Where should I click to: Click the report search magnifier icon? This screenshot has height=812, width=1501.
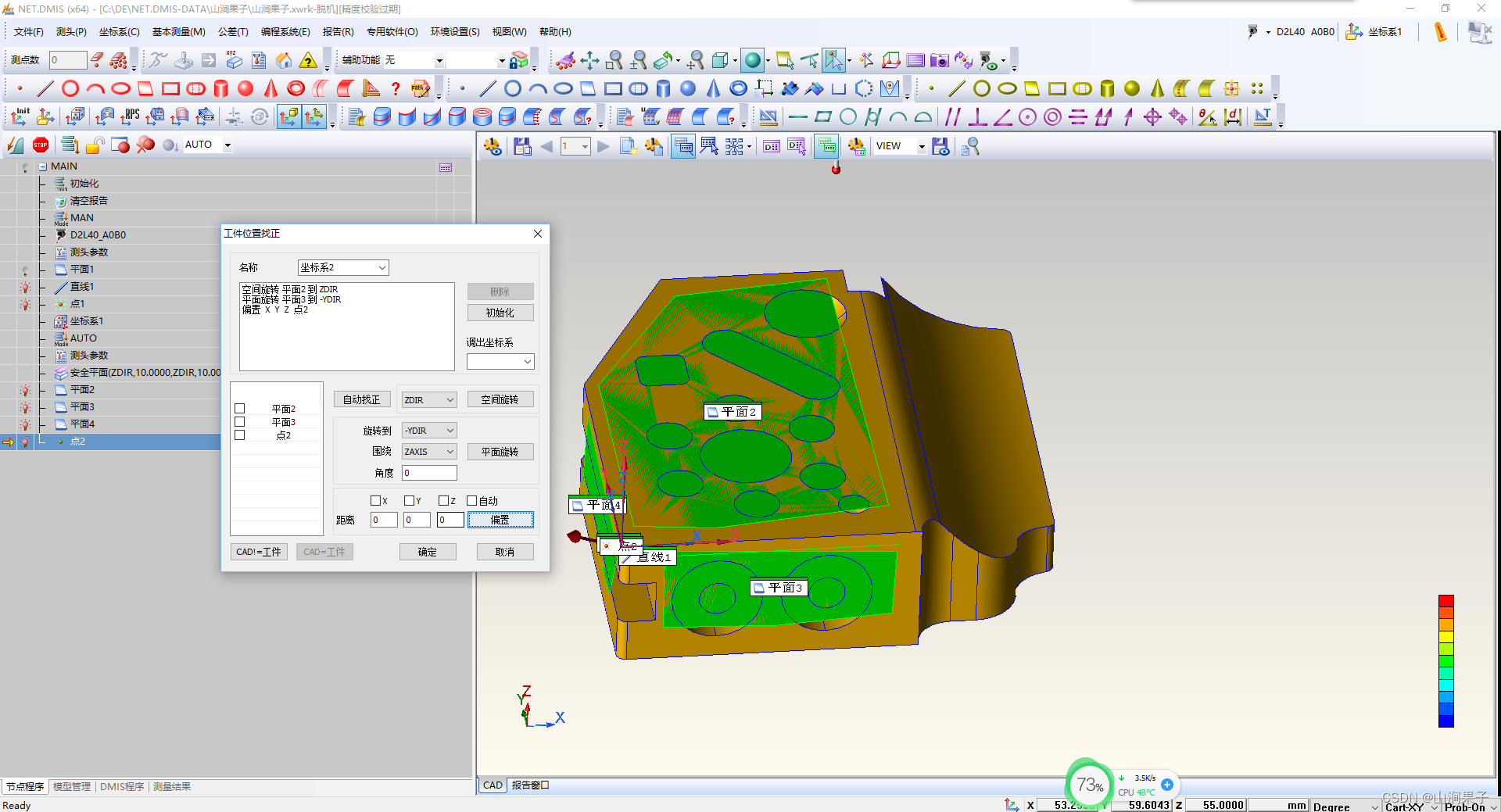pos(970,146)
